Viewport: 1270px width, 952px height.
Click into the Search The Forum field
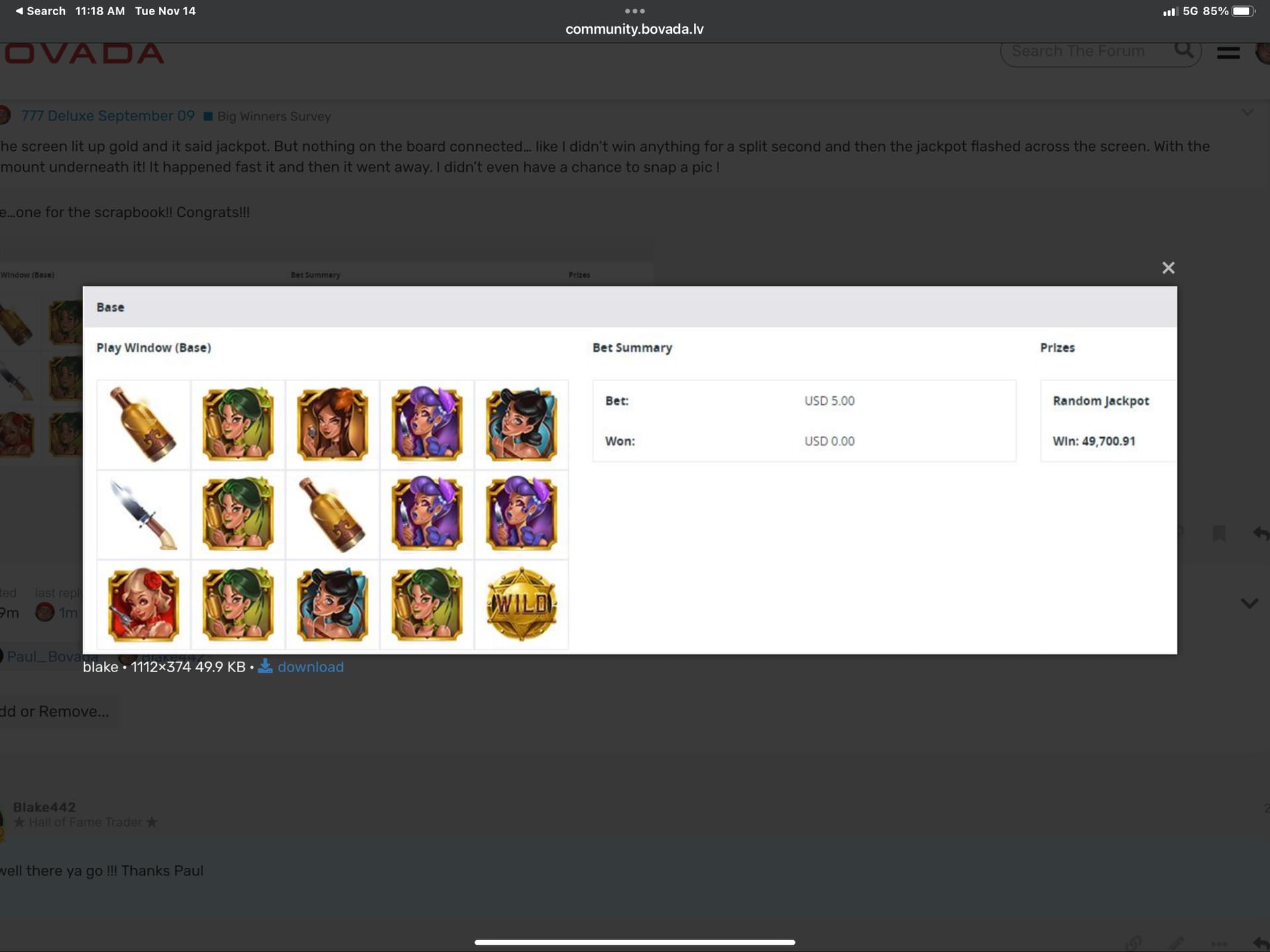click(x=1085, y=51)
